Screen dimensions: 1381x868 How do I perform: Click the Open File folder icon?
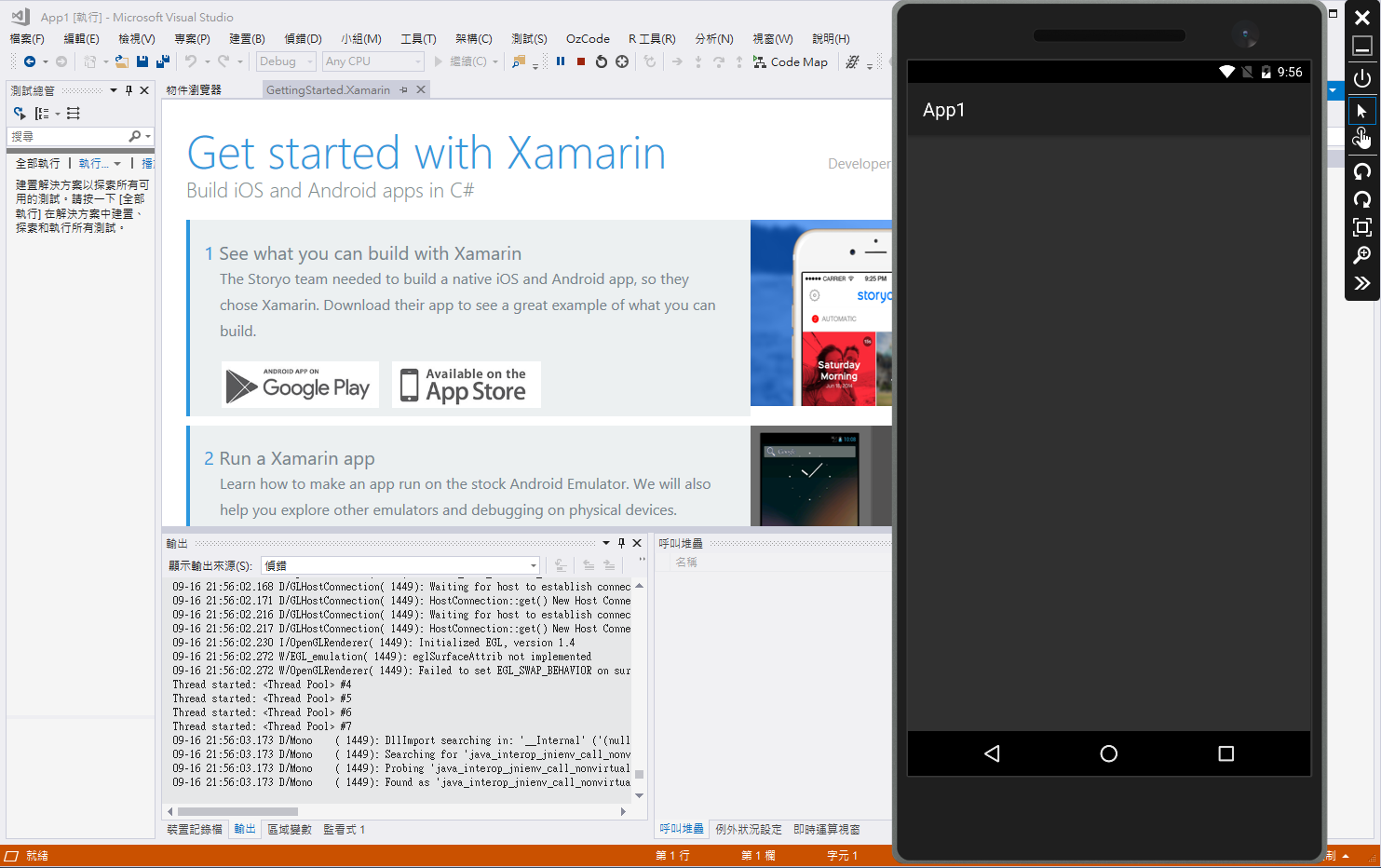click(121, 61)
